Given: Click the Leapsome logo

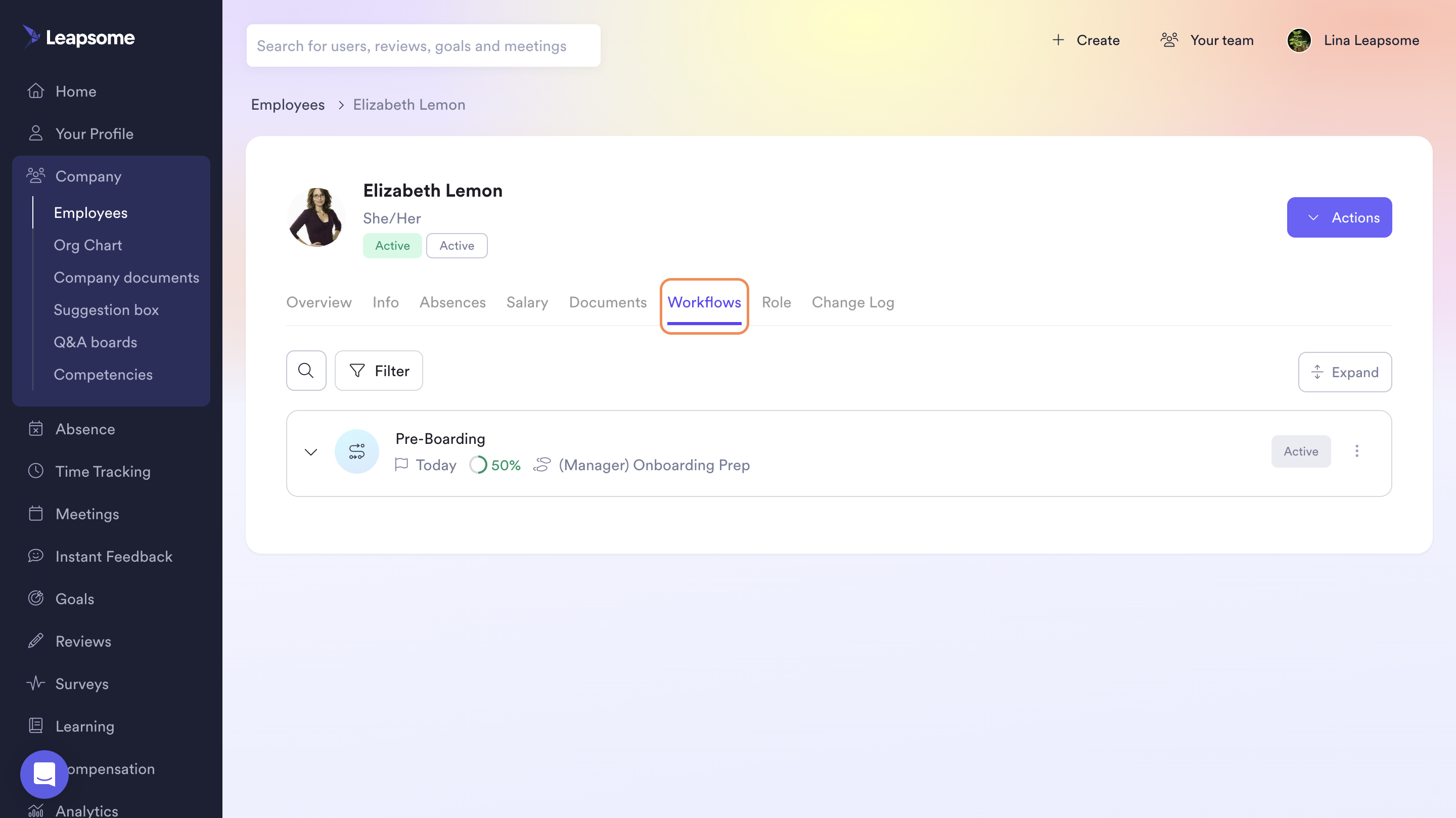Looking at the screenshot, I should click(78, 37).
